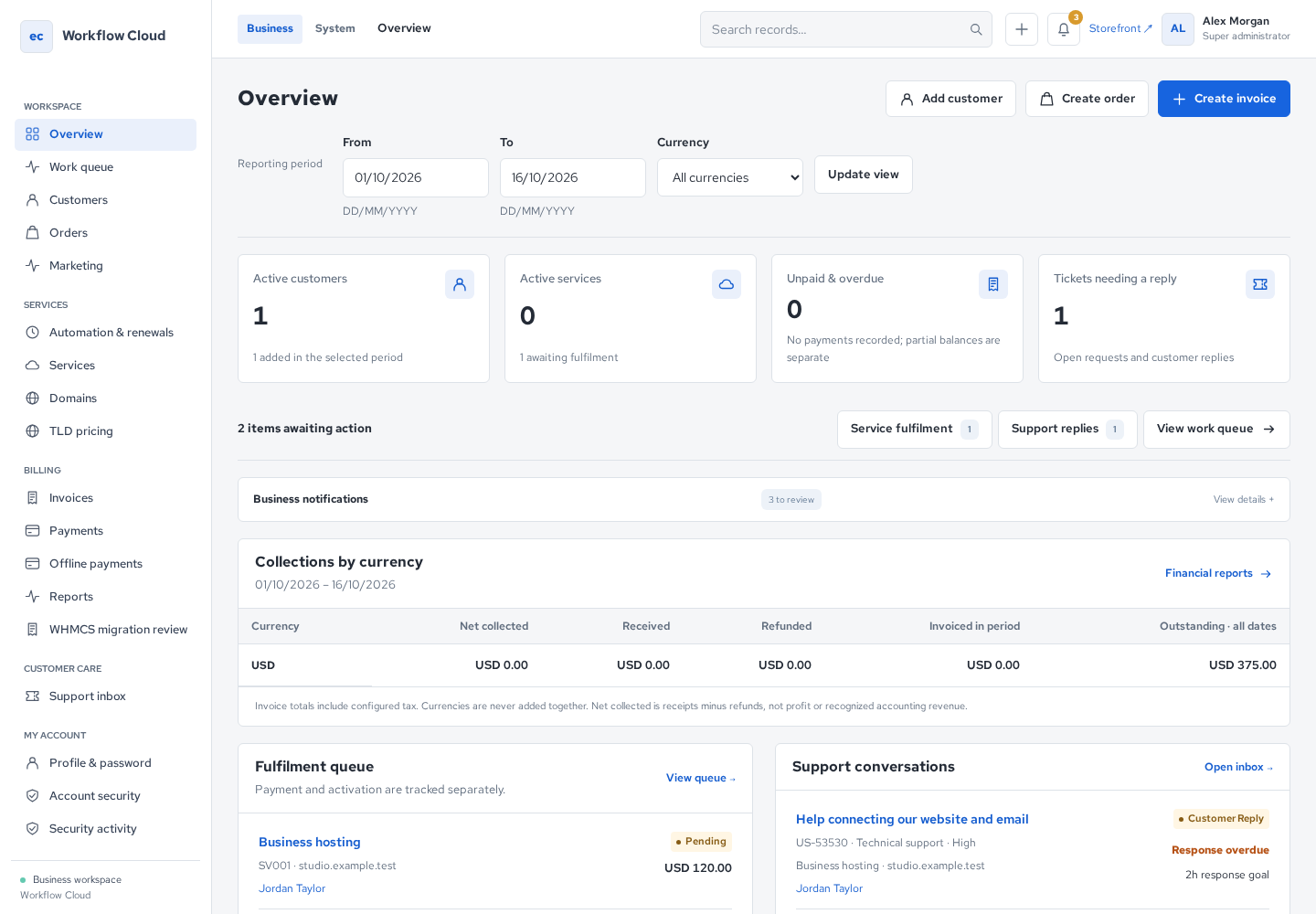Click the TLD pricing globe icon
The height and width of the screenshot is (914, 1316).
(x=33, y=431)
